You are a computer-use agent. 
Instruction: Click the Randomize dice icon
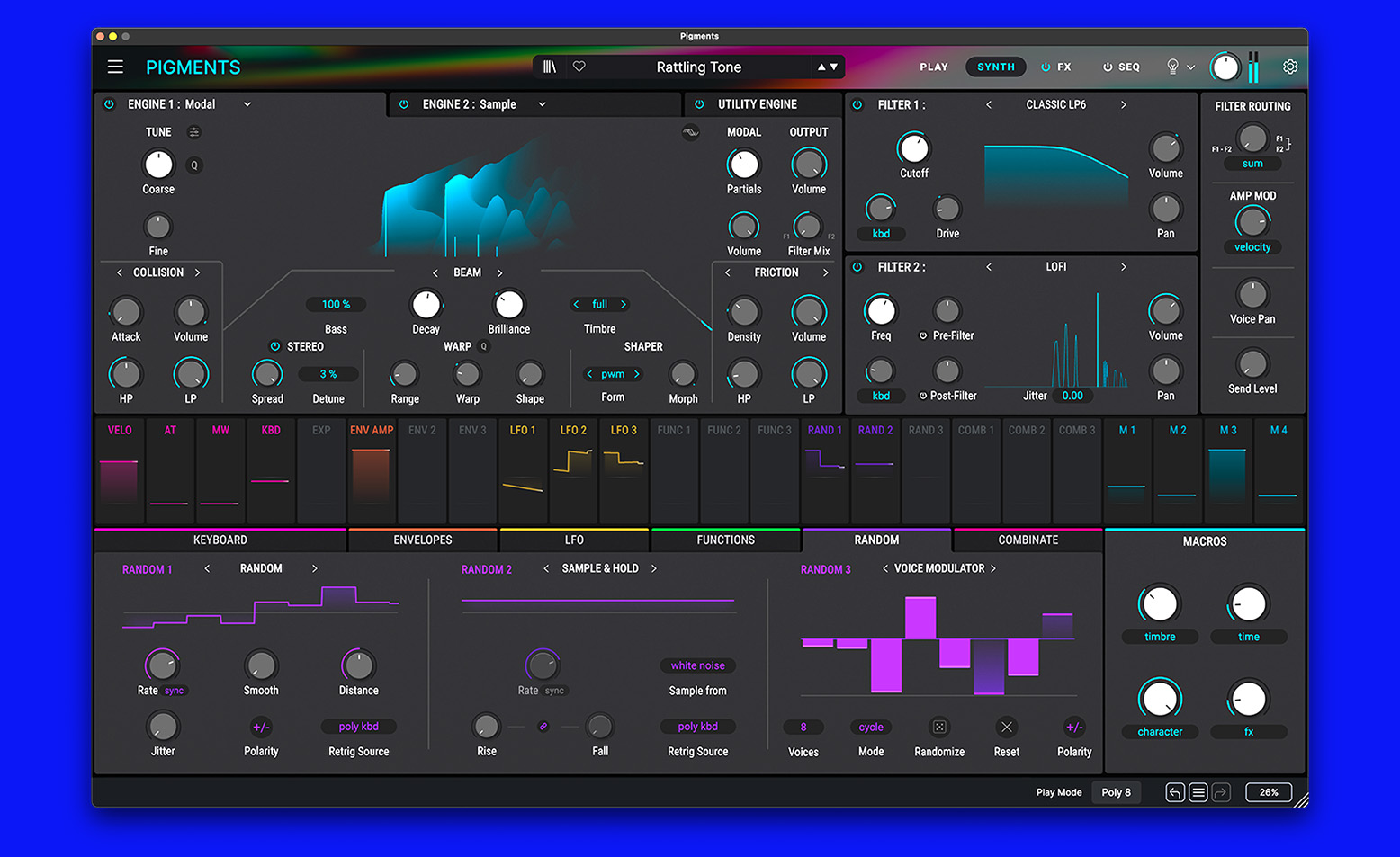[x=939, y=727]
